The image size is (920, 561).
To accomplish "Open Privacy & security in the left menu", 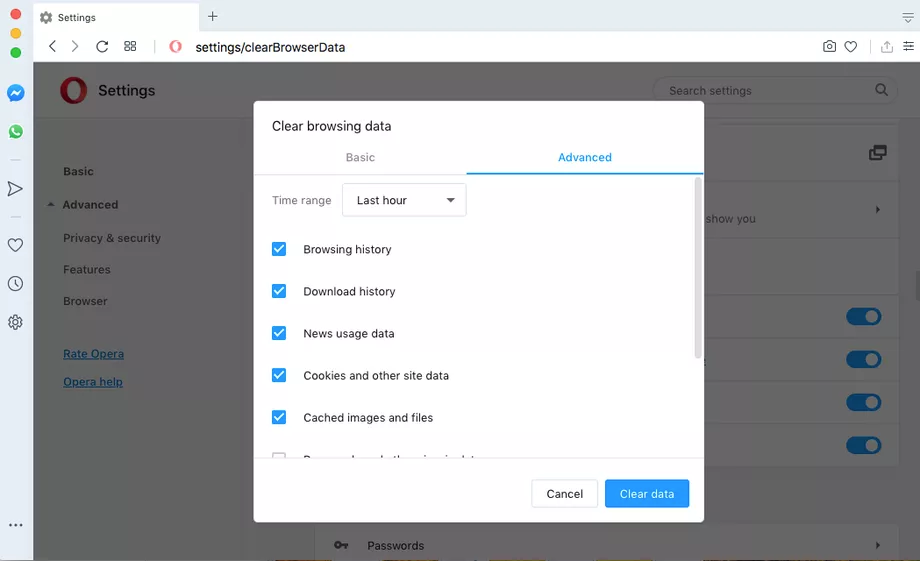I will [112, 238].
